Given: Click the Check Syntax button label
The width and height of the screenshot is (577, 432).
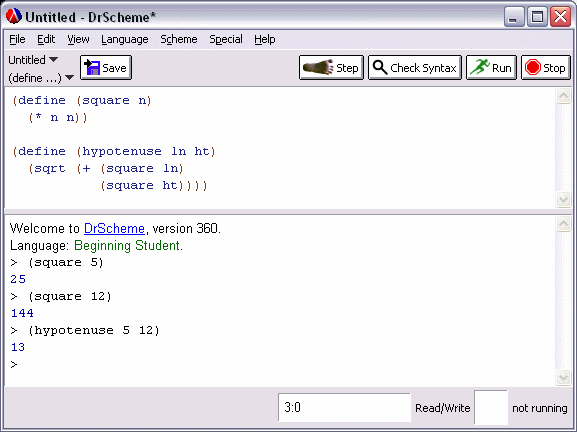Looking at the screenshot, I should tap(423, 68).
